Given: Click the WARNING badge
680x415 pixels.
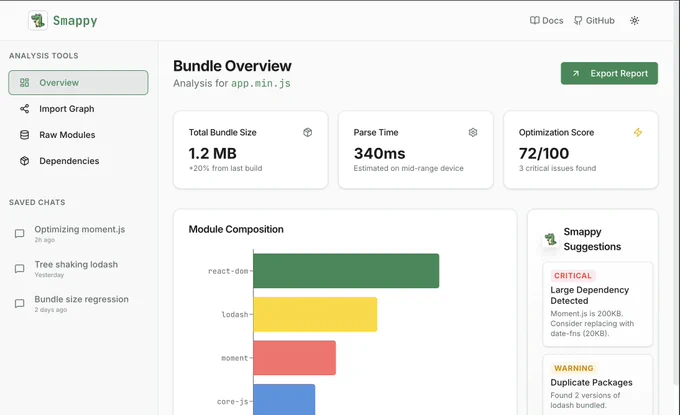Looking at the screenshot, I should click(573, 368).
